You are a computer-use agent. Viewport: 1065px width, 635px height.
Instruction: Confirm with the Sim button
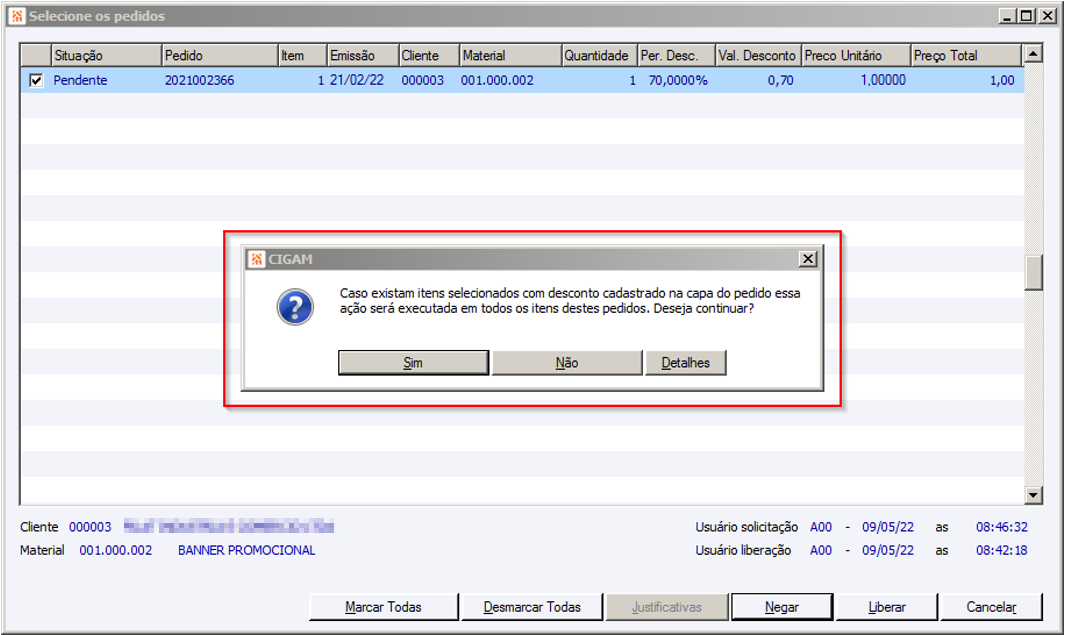click(x=413, y=363)
